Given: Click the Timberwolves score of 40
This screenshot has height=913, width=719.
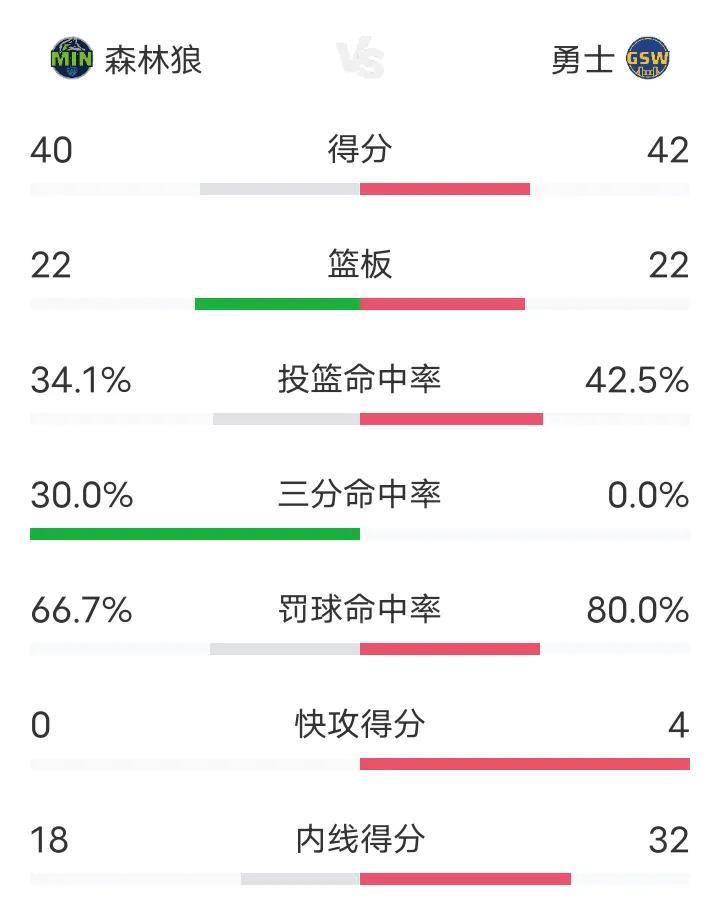Looking at the screenshot, I should (51, 150).
